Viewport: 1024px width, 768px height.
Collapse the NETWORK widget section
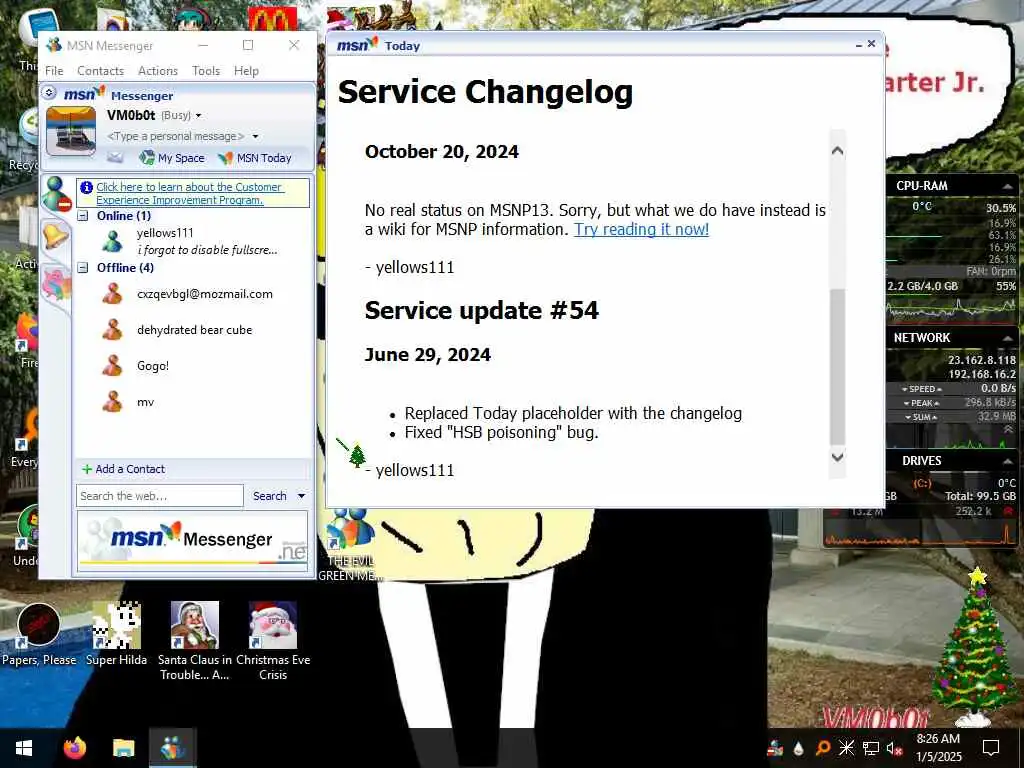1008,338
